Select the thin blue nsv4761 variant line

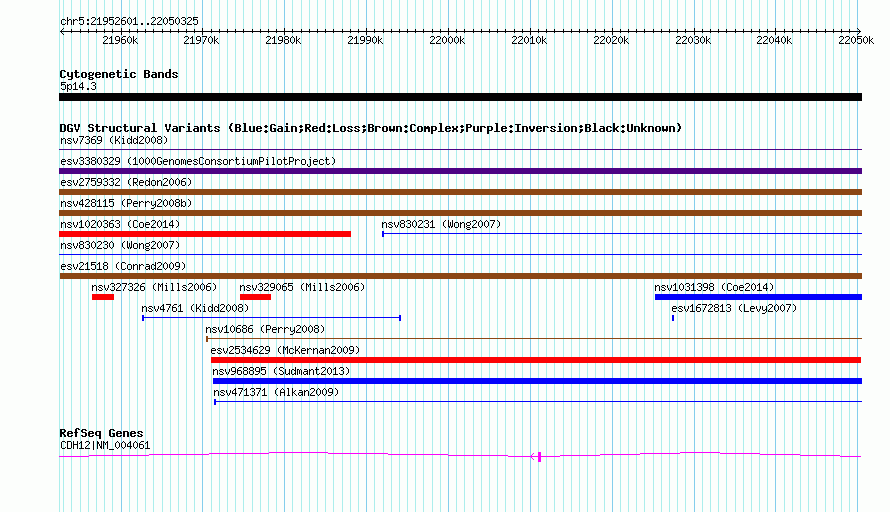coord(271,318)
